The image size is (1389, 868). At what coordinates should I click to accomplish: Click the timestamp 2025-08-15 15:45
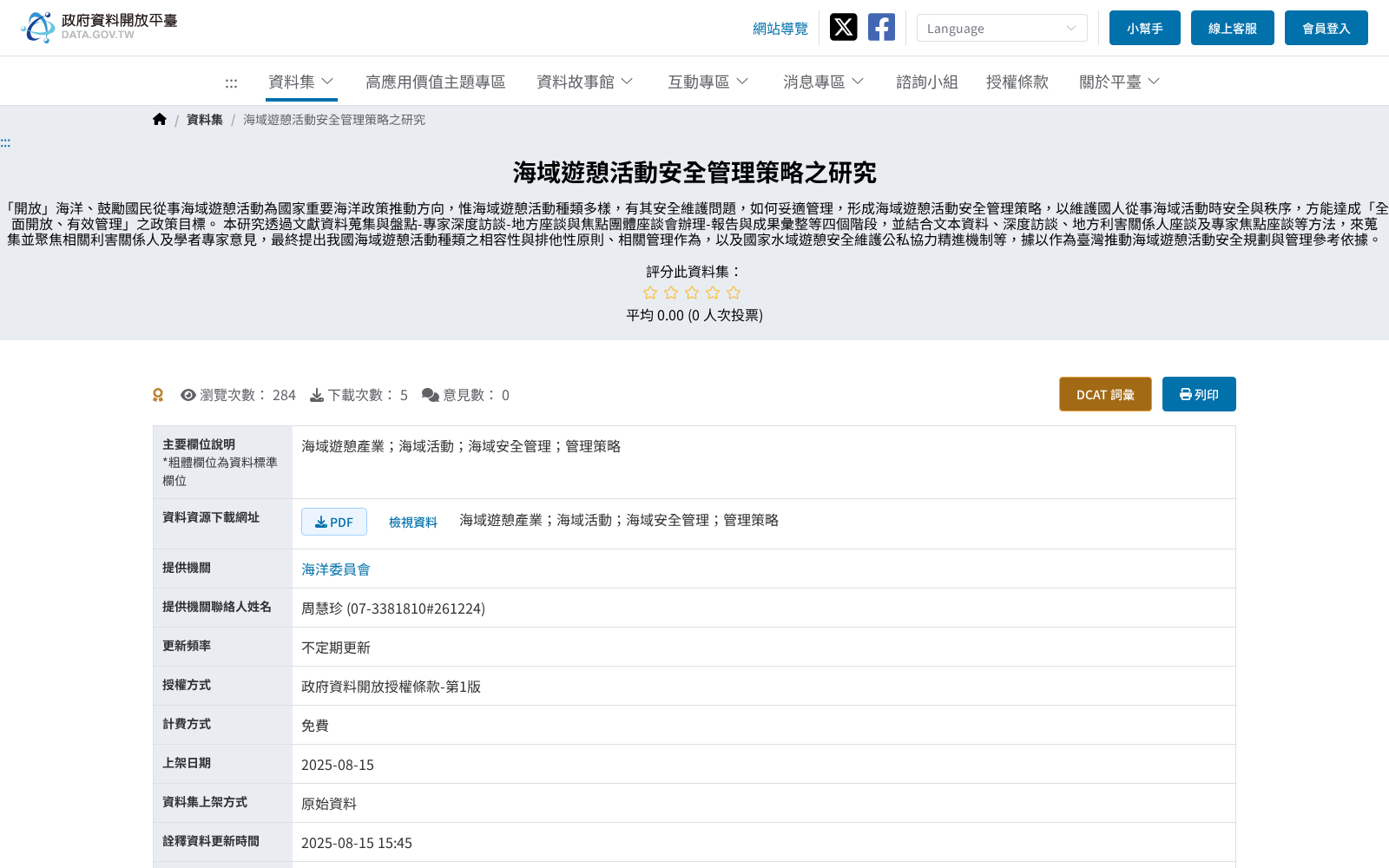(x=357, y=843)
